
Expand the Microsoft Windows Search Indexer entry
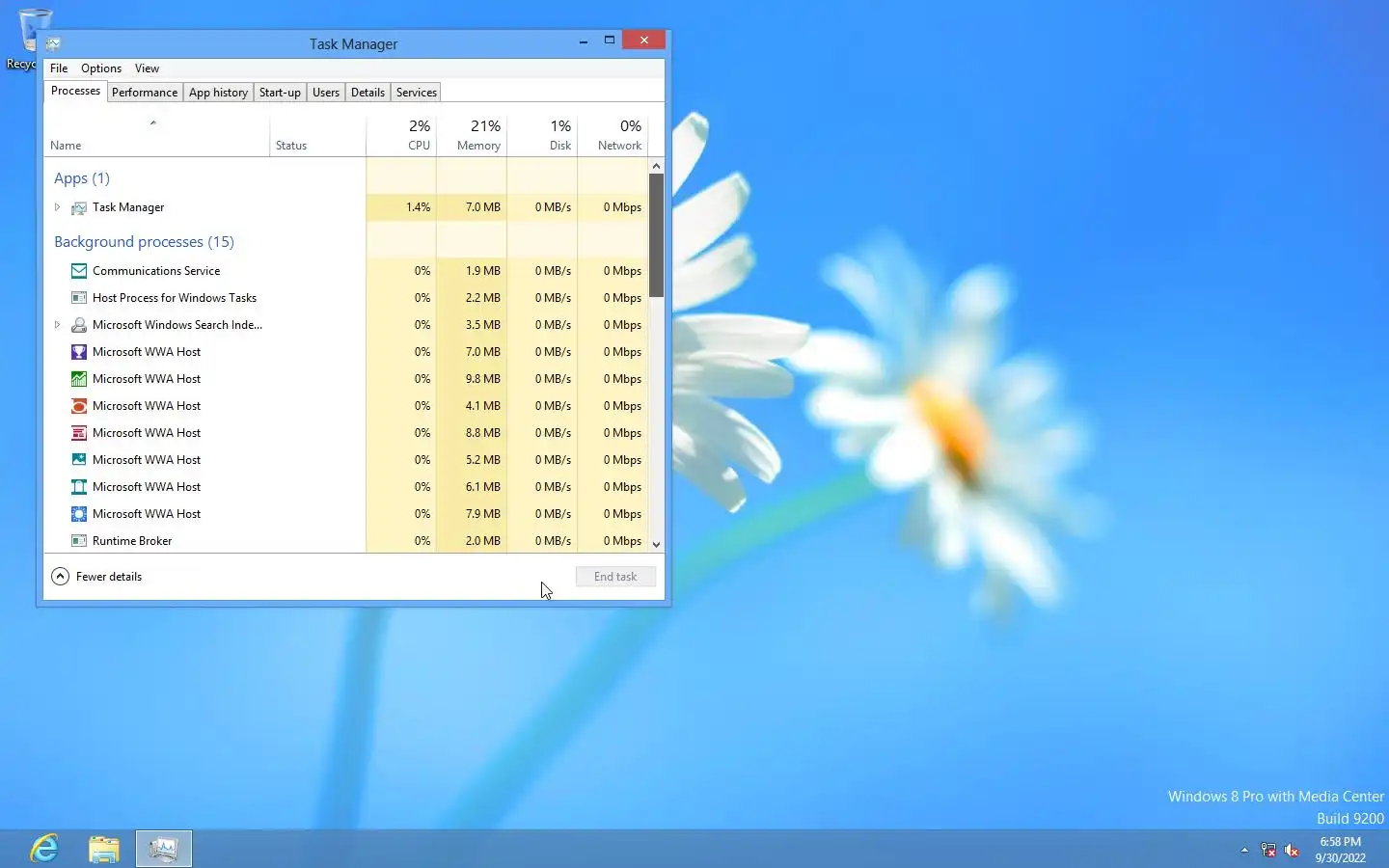click(57, 325)
